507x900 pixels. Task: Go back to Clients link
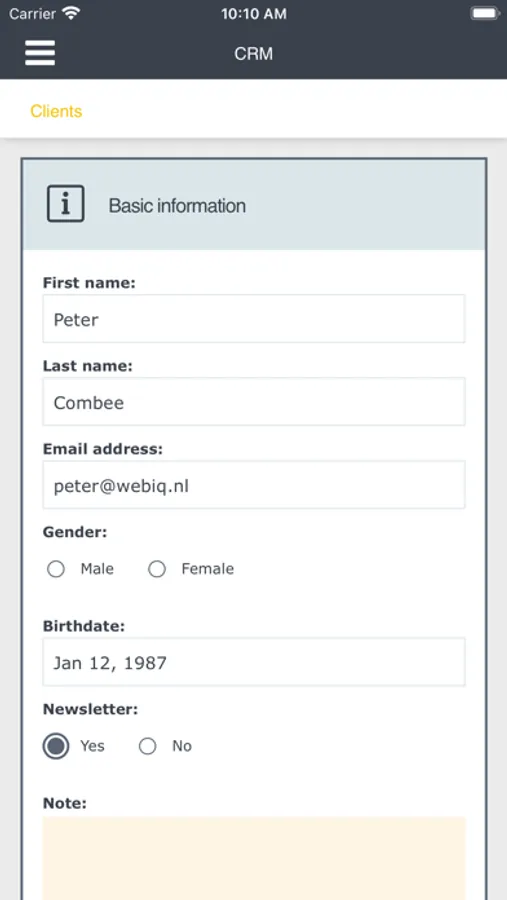[x=56, y=111]
